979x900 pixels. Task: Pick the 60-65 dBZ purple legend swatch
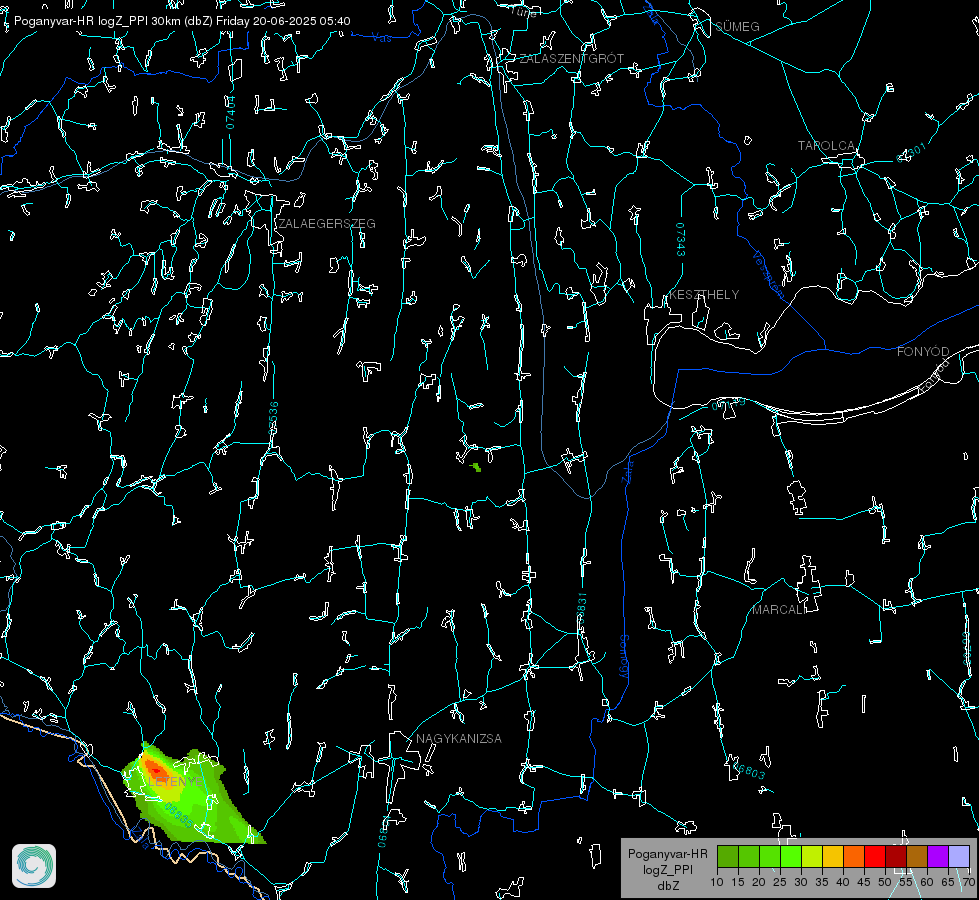click(937, 856)
